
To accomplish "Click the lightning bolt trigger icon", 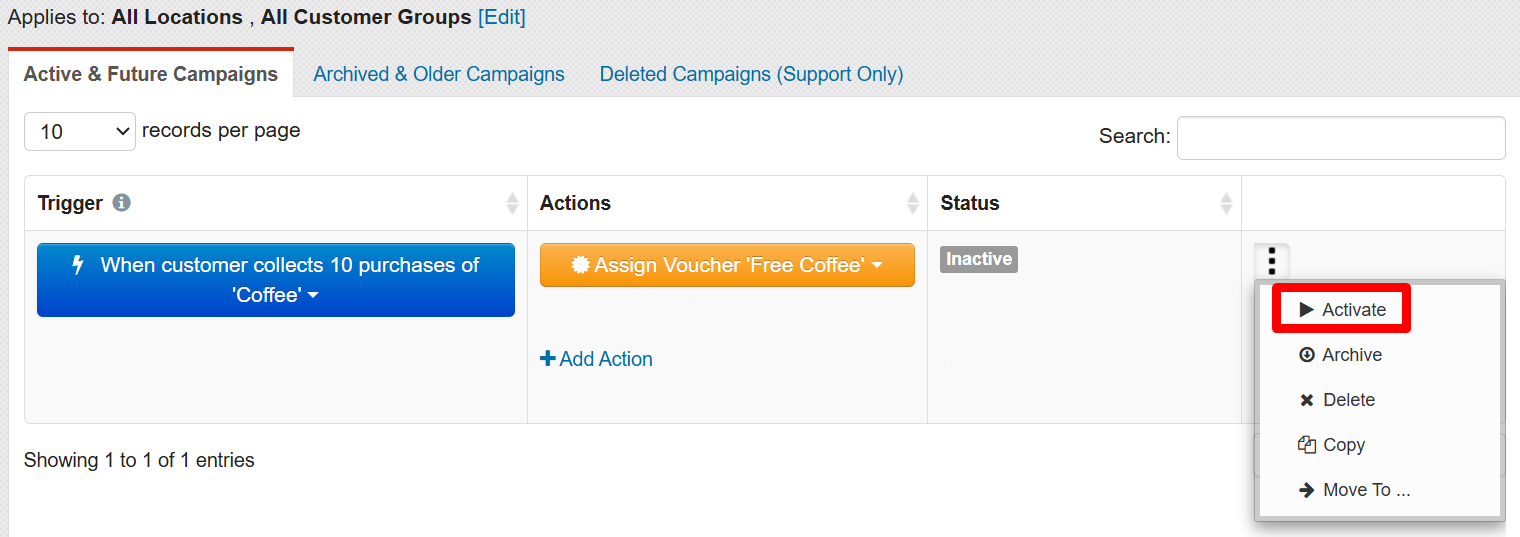I will point(78,265).
